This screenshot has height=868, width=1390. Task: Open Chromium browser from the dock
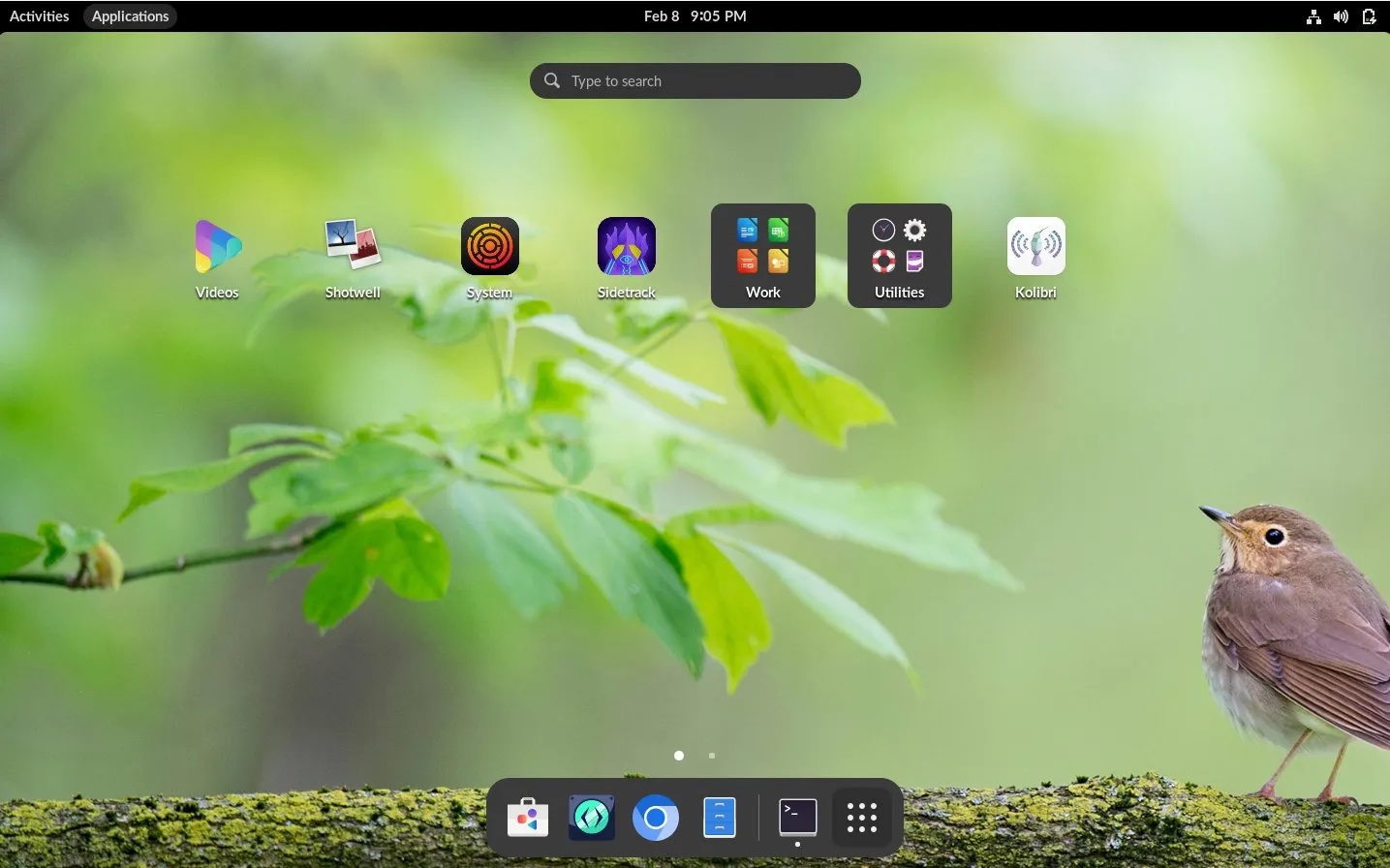point(656,817)
